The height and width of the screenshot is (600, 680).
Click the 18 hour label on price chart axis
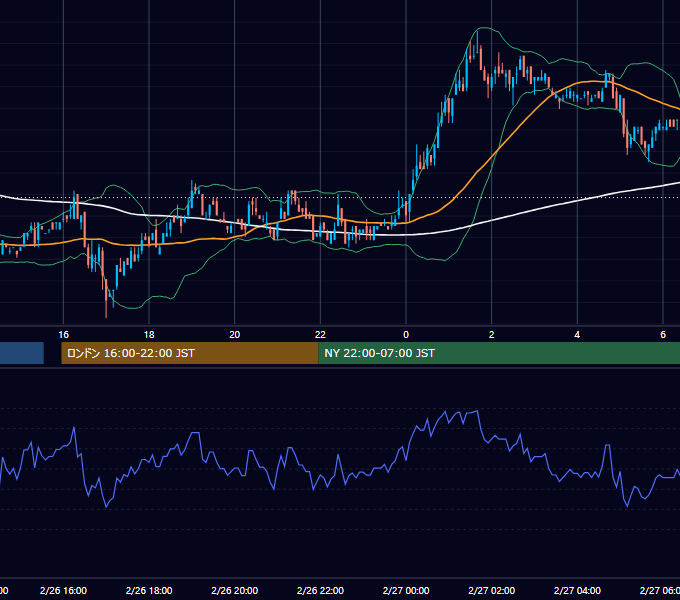pyautogui.click(x=149, y=335)
